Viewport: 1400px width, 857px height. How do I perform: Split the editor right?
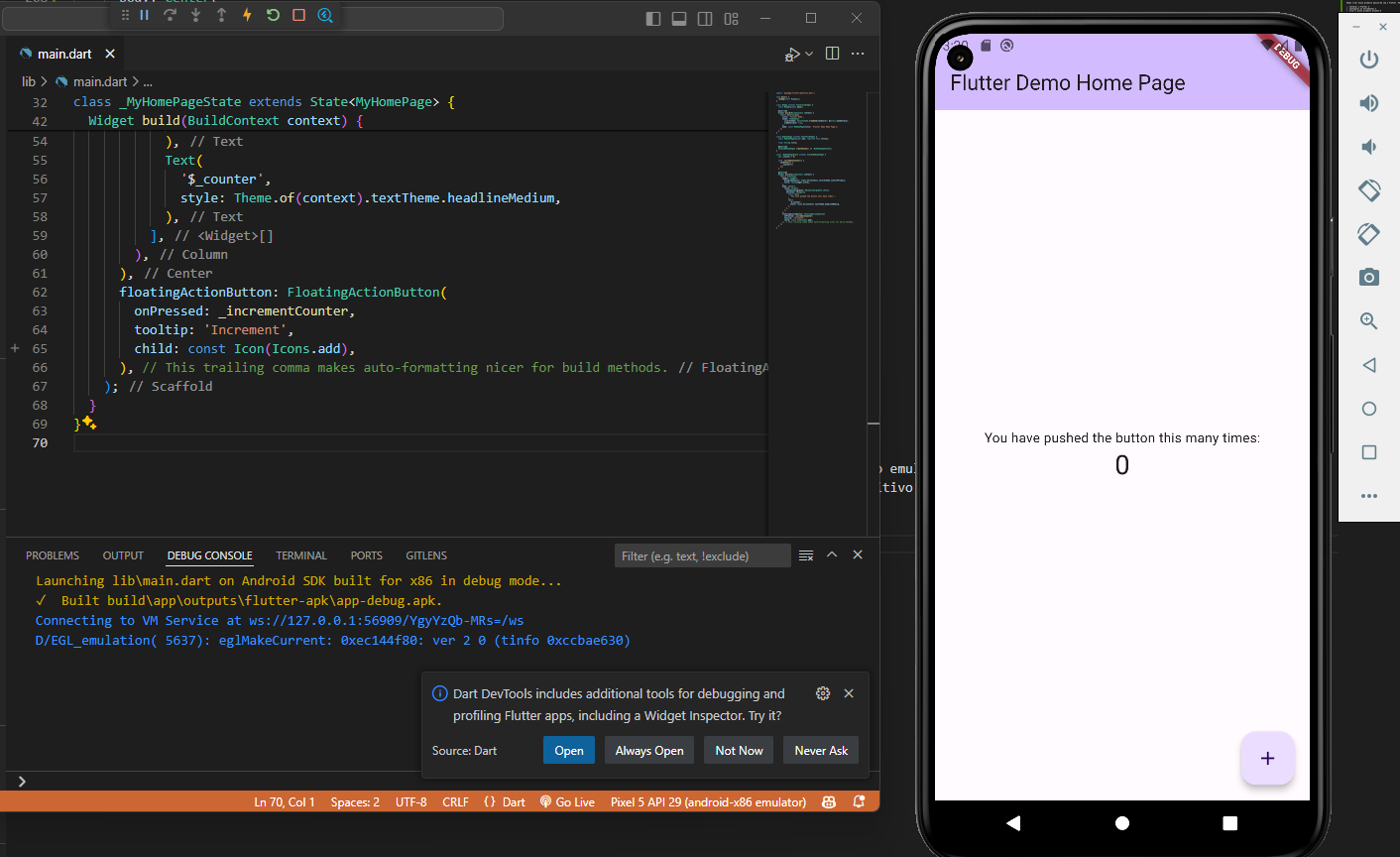[833, 54]
